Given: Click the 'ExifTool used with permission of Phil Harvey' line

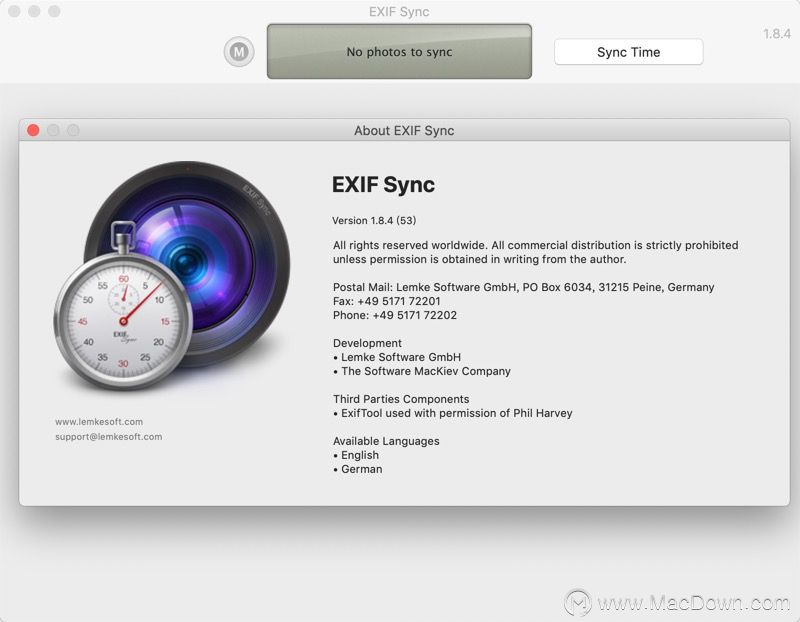Looking at the screenshot, I should point(453,413).
